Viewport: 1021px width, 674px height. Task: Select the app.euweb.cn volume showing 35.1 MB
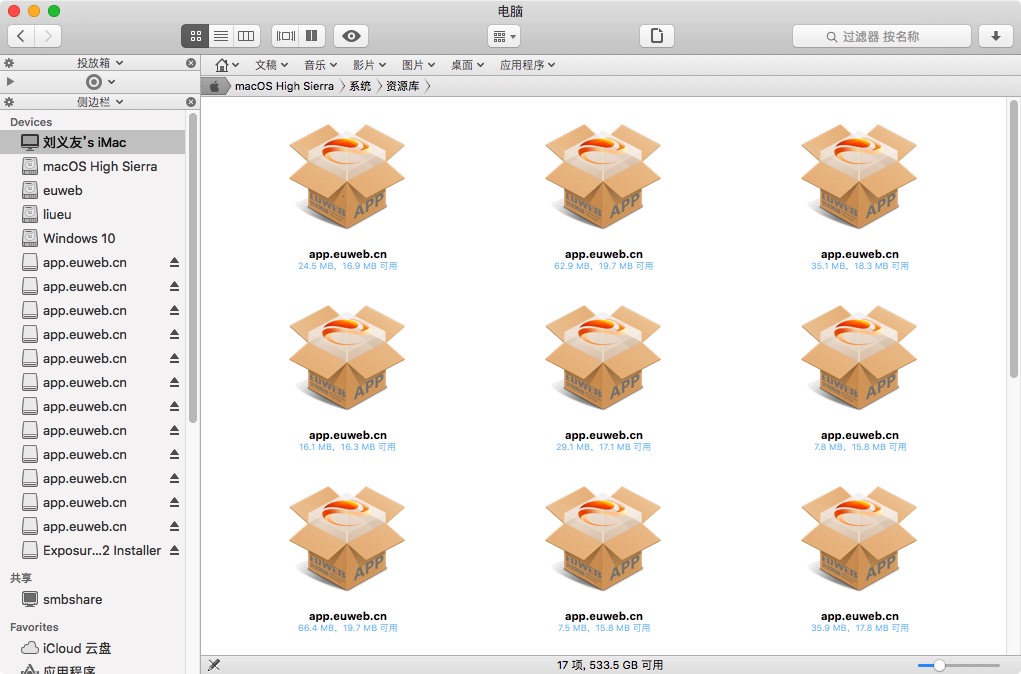tap(860, 197)
